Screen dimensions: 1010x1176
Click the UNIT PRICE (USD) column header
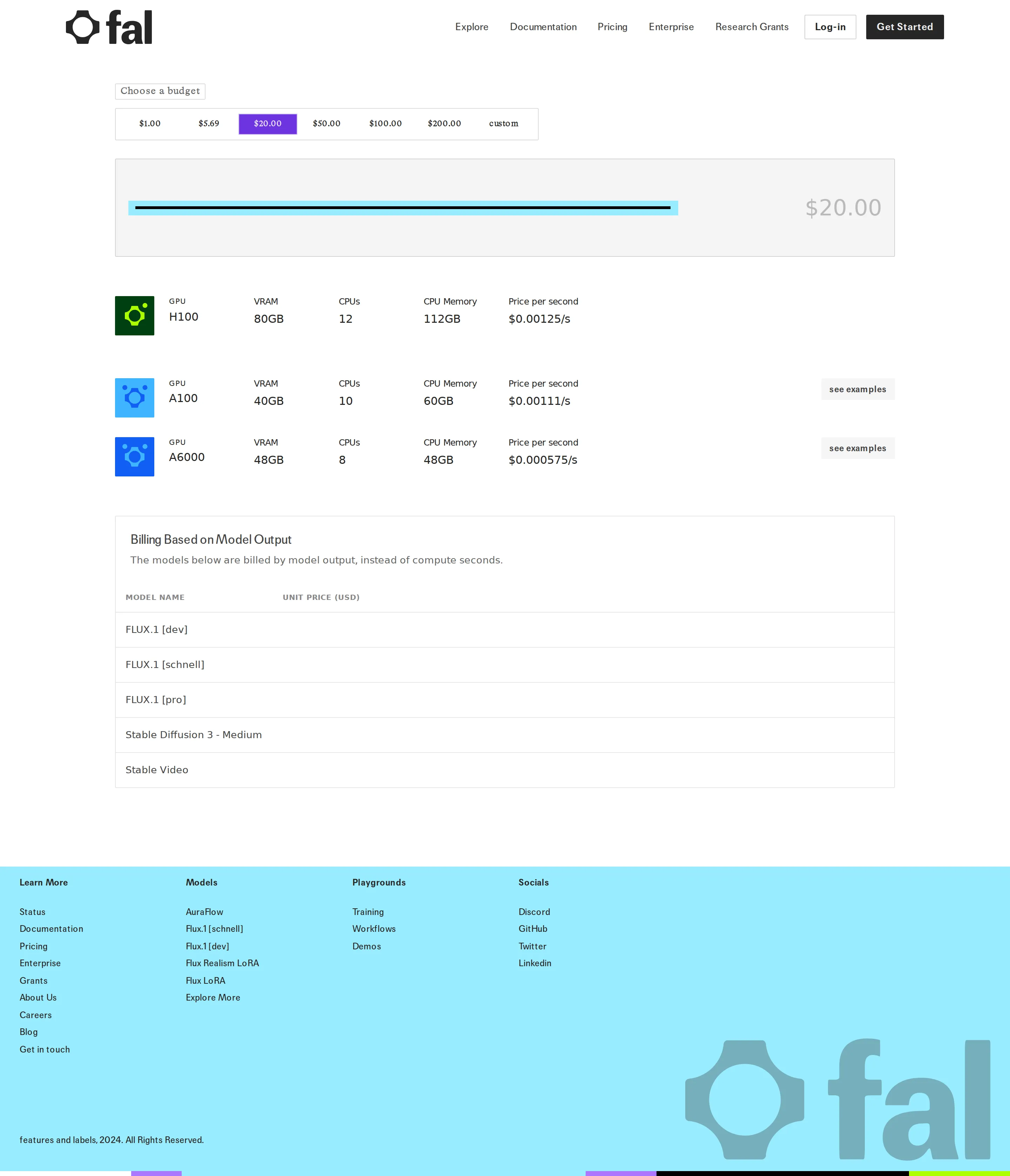tap(321, 598)
